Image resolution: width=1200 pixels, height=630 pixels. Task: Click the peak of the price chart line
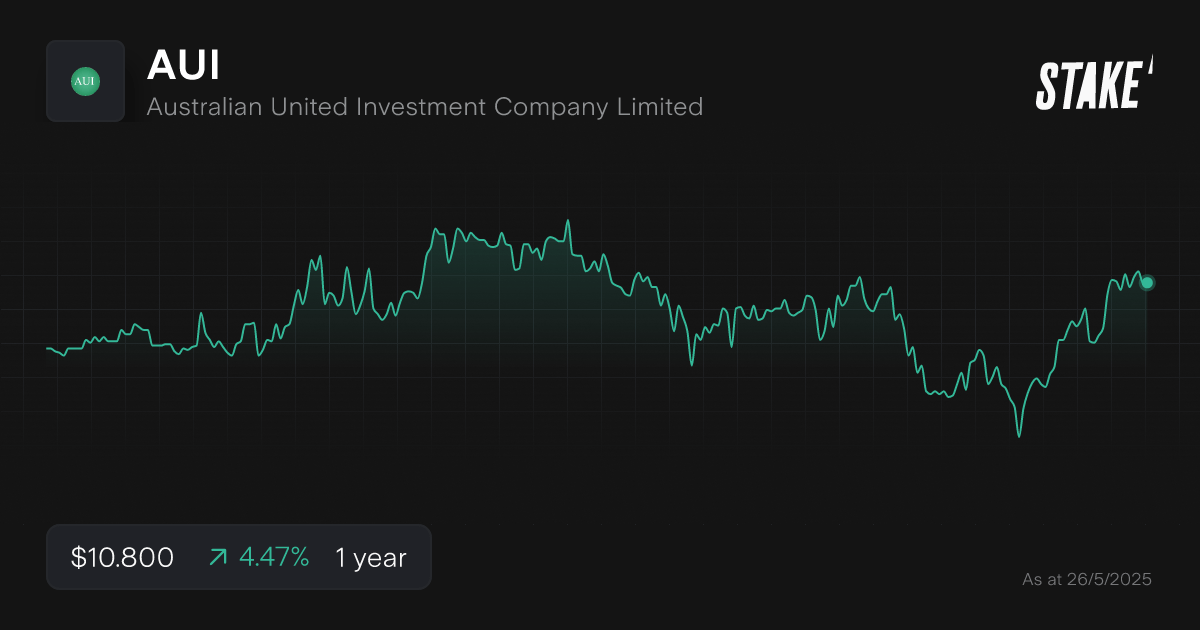point(570,218)
